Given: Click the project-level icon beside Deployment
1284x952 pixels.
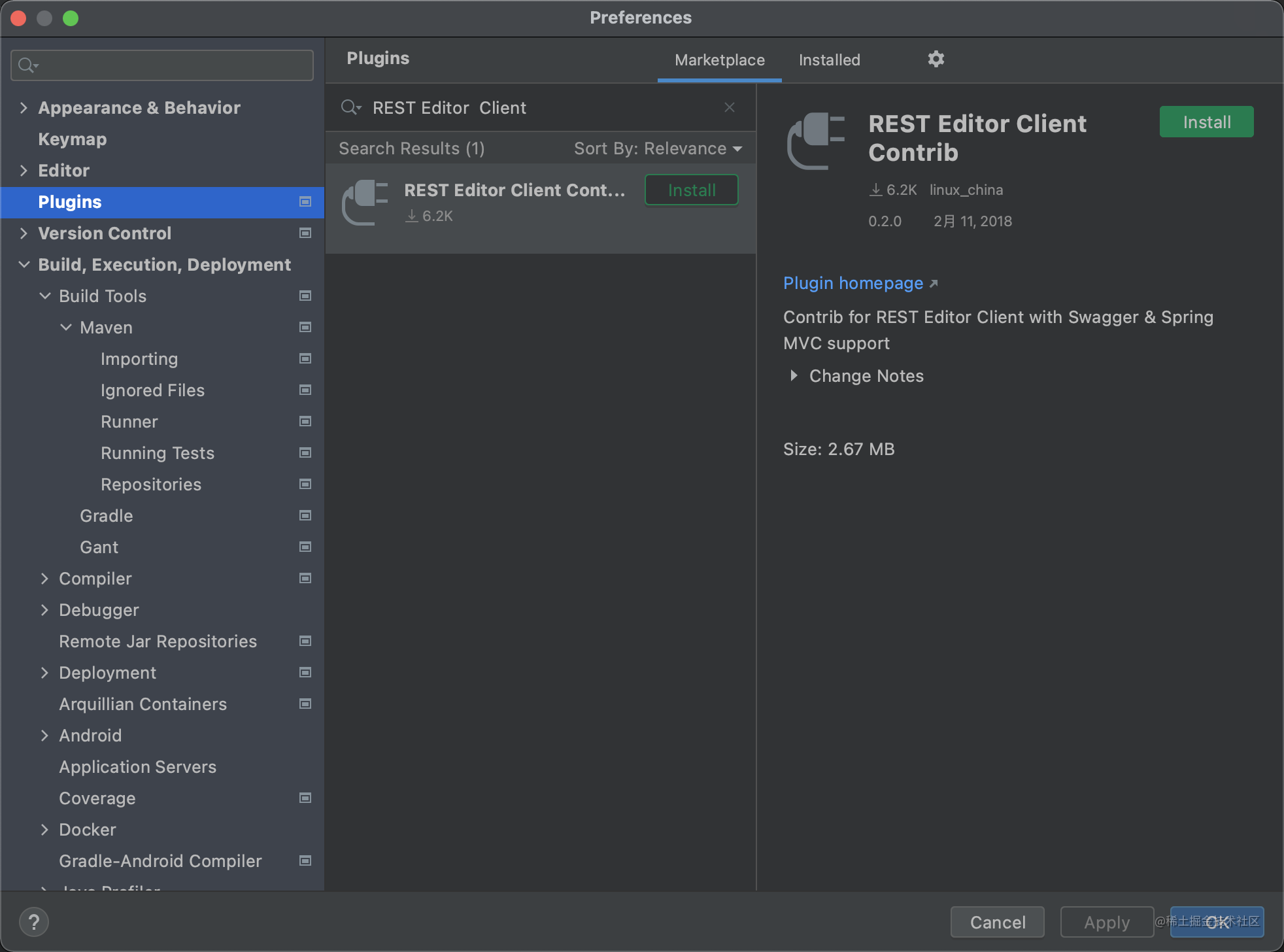Looking at the screenshot, I should click(x=305, y=672).
